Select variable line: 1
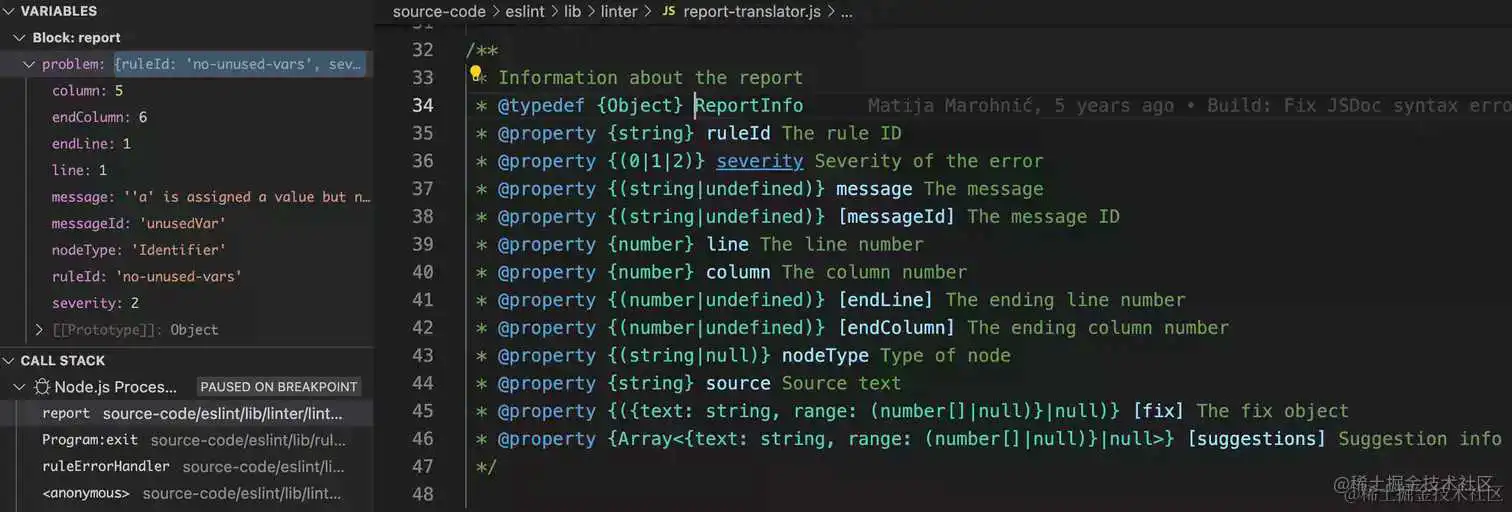This screenshot has height=512, width=1512. [187, 170]
